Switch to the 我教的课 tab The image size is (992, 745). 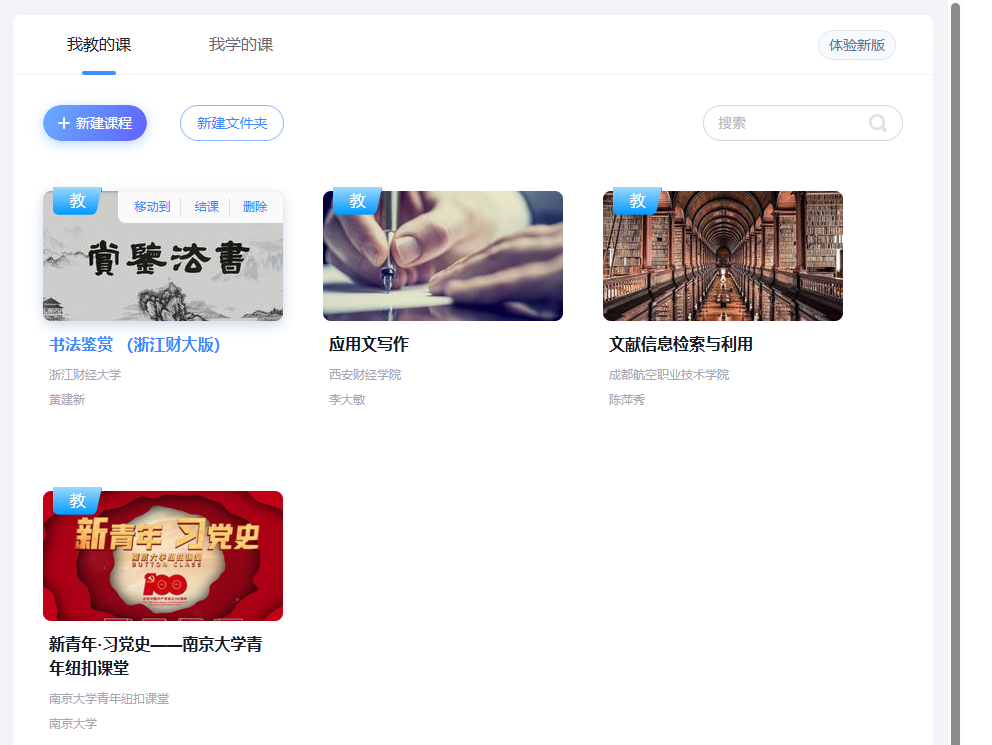click(99, 45)
